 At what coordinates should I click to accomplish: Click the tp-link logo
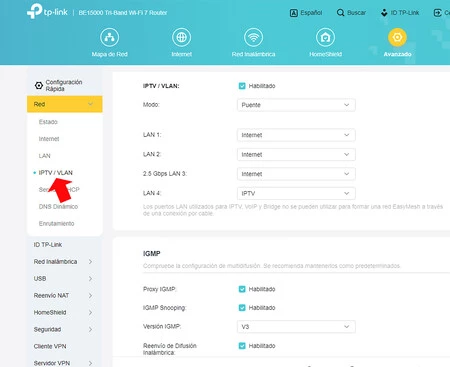click(x=47, y=11)
